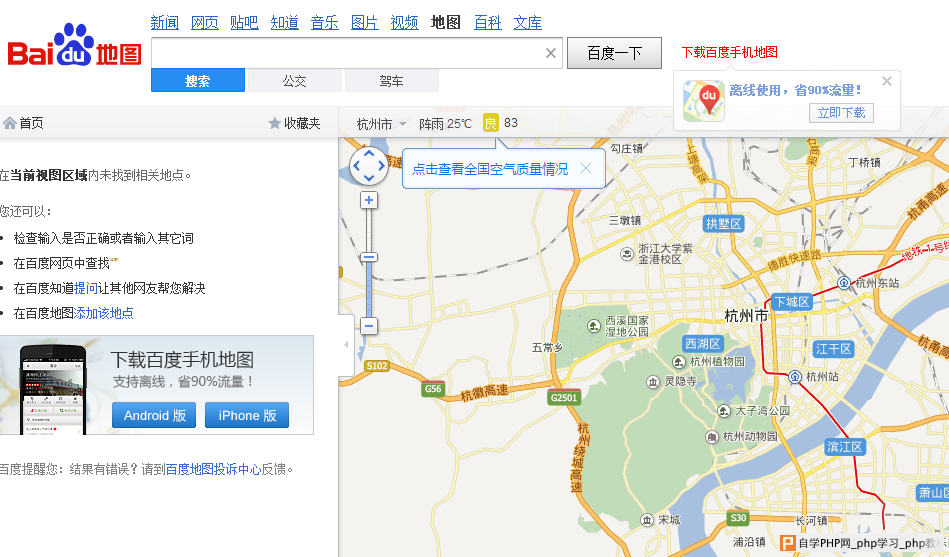949x557 pixels.
Task: Click the star icon for 收藏夹
Action: pos(274,124)
